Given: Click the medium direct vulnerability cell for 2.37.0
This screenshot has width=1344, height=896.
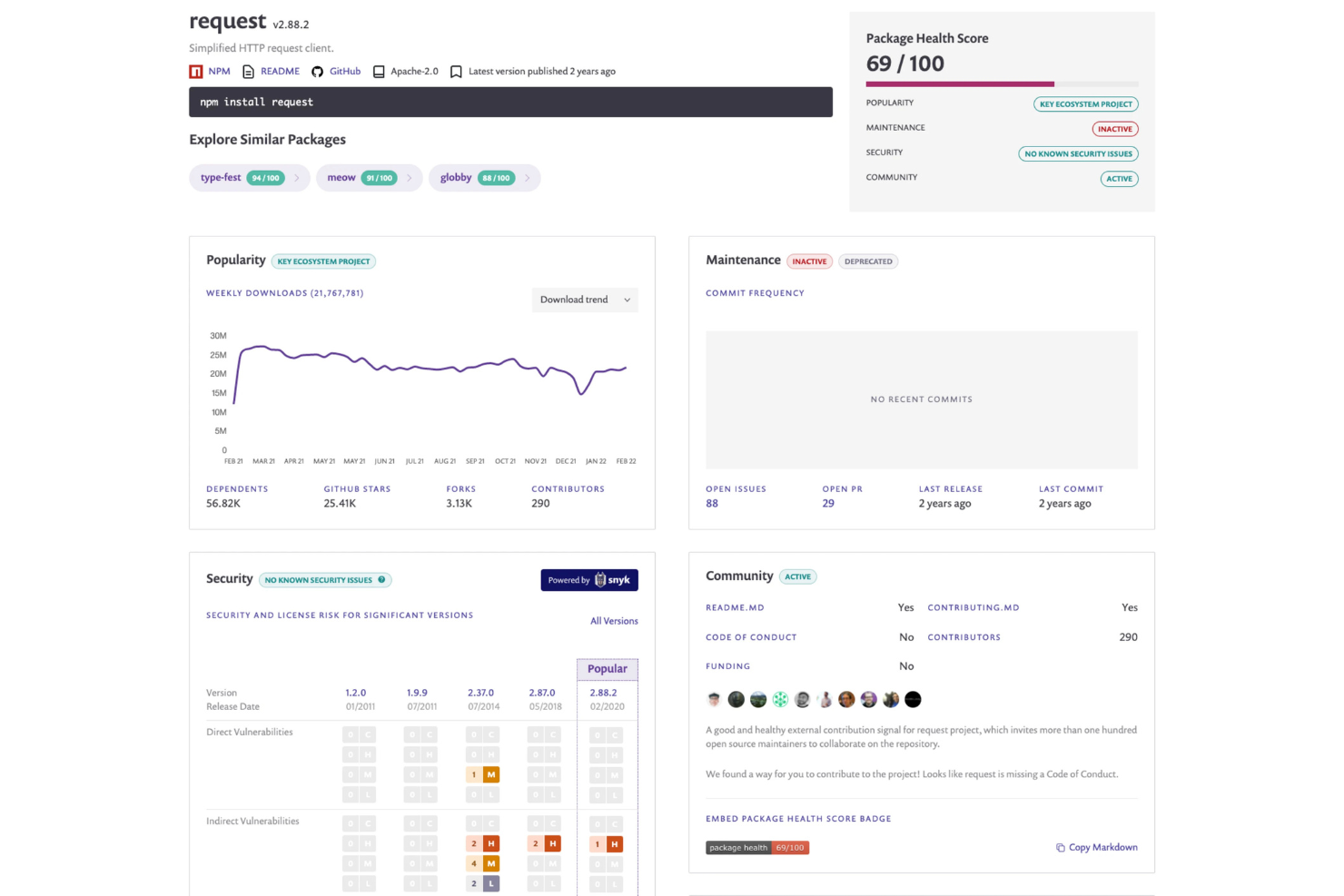Looking at the screenshot, I should (483, 774).
